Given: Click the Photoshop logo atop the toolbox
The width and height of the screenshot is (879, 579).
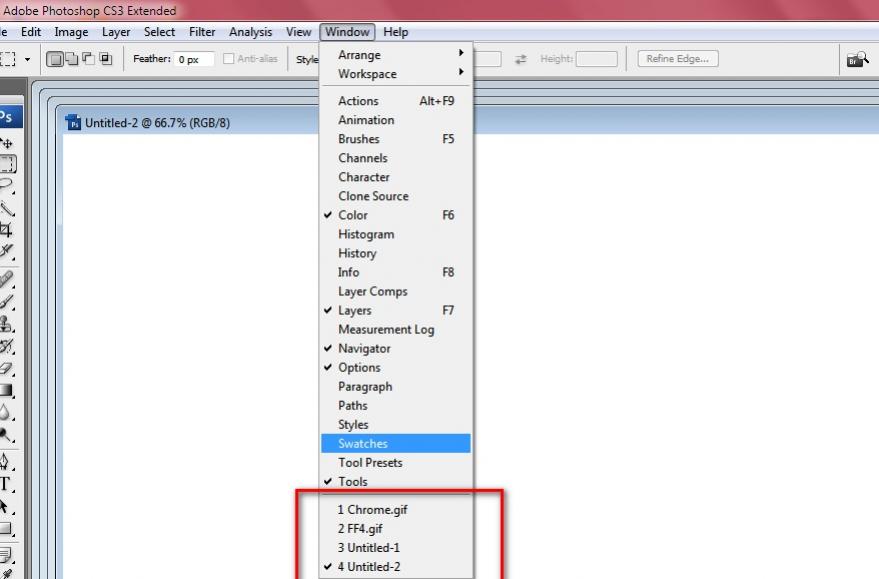Looking at the screenshot, I should tap(10, 117).
